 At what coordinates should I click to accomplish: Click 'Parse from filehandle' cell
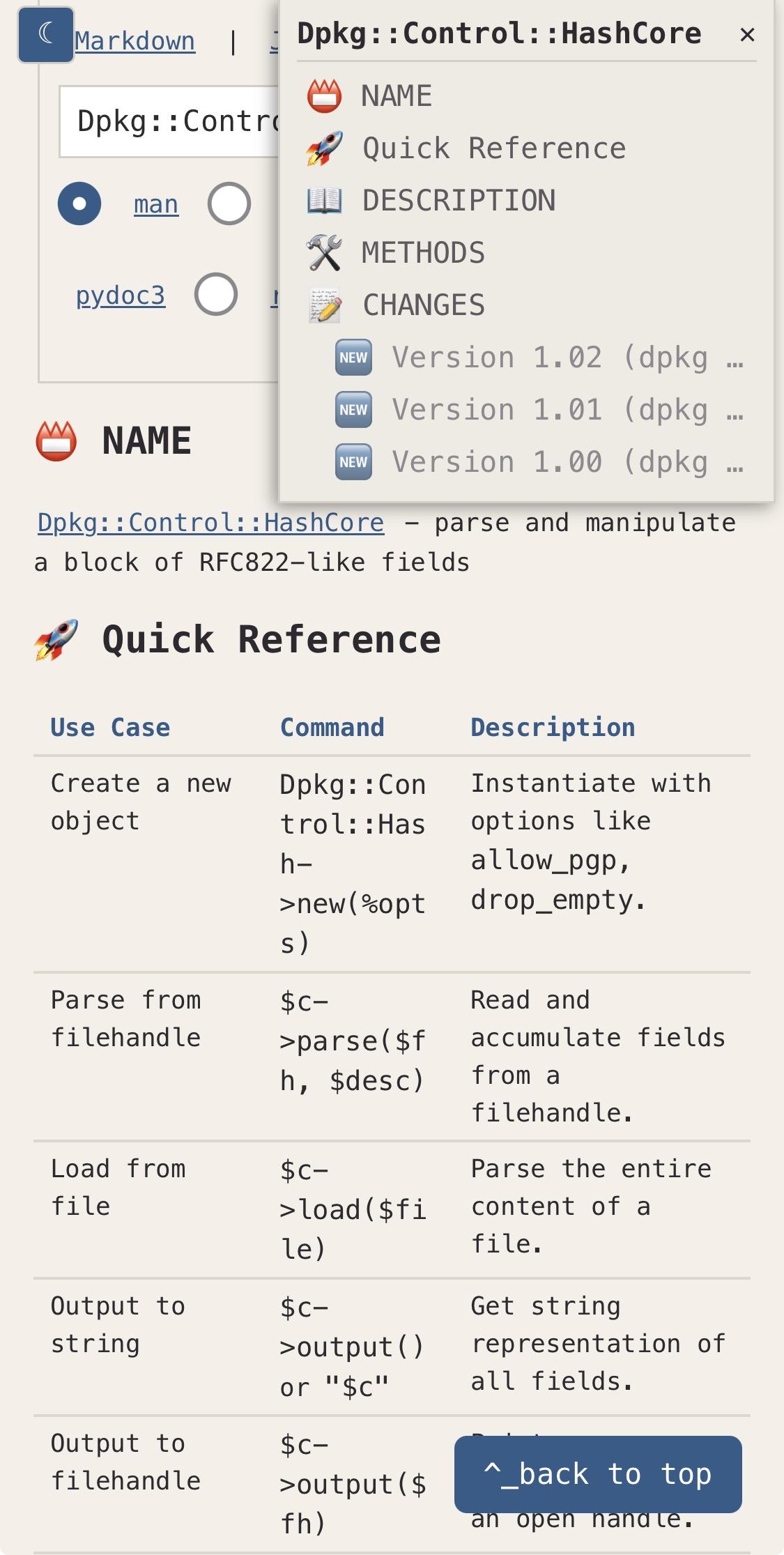[x=125, y=1019]
